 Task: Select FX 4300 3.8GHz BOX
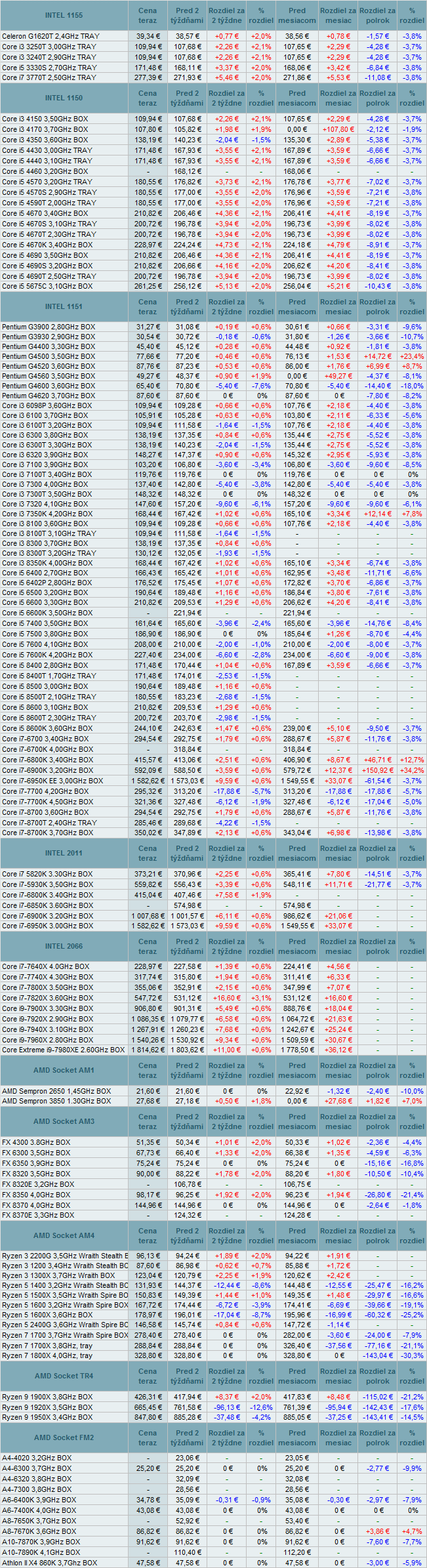[x=36, y=1142]
